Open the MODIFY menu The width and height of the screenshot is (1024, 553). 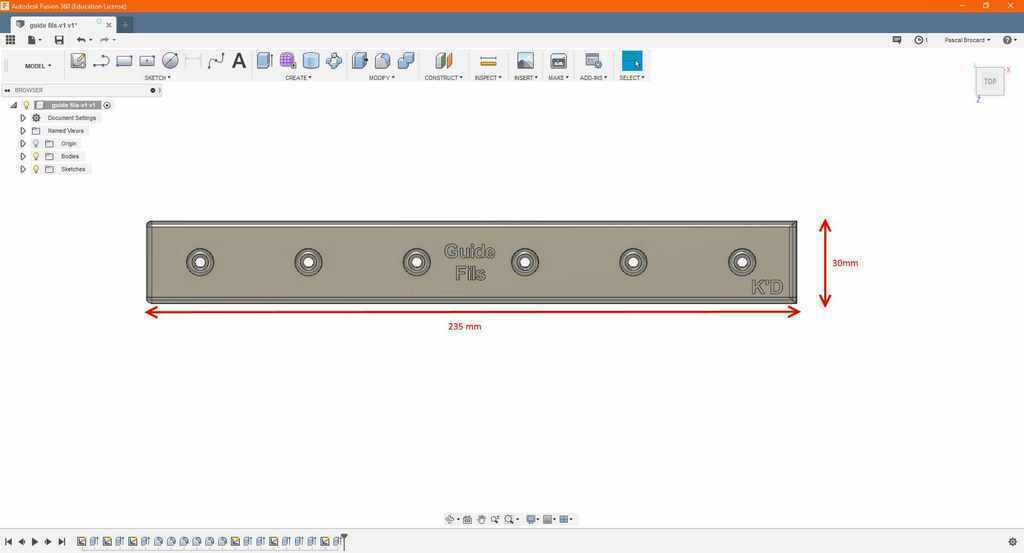381,77
